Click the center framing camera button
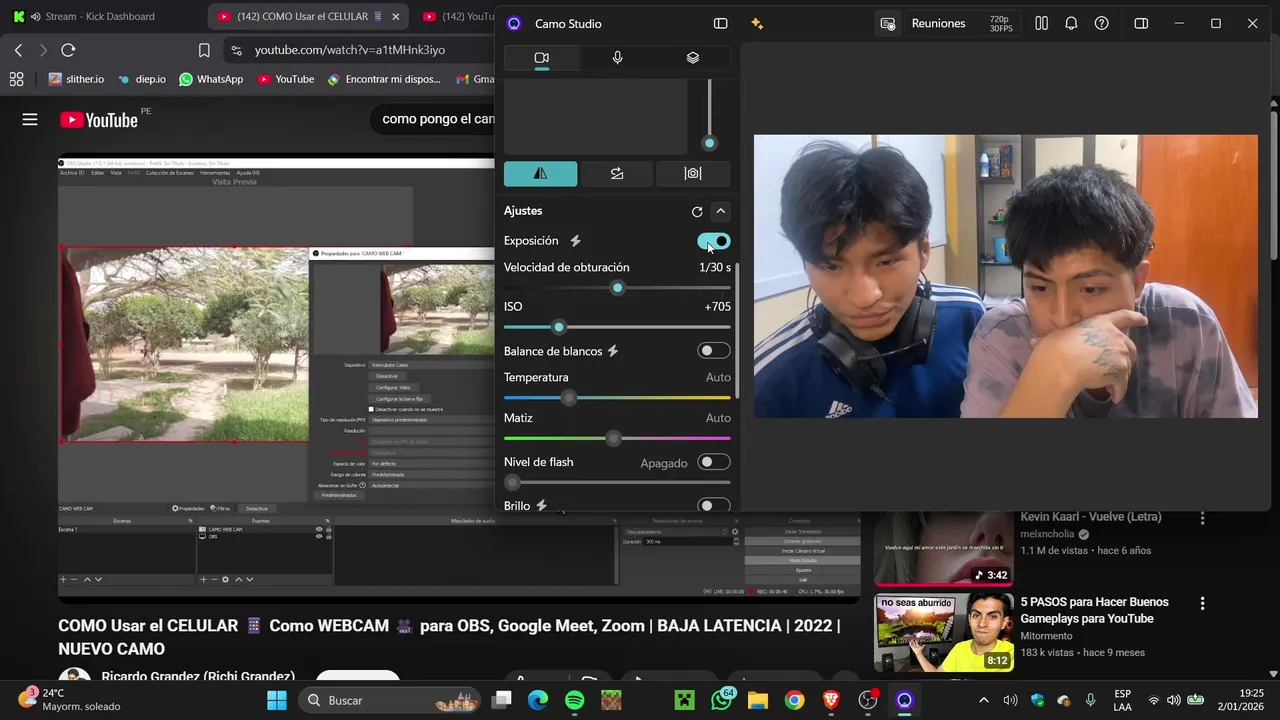The height and width of the screenshot is (720, 1280). [693, 174]
